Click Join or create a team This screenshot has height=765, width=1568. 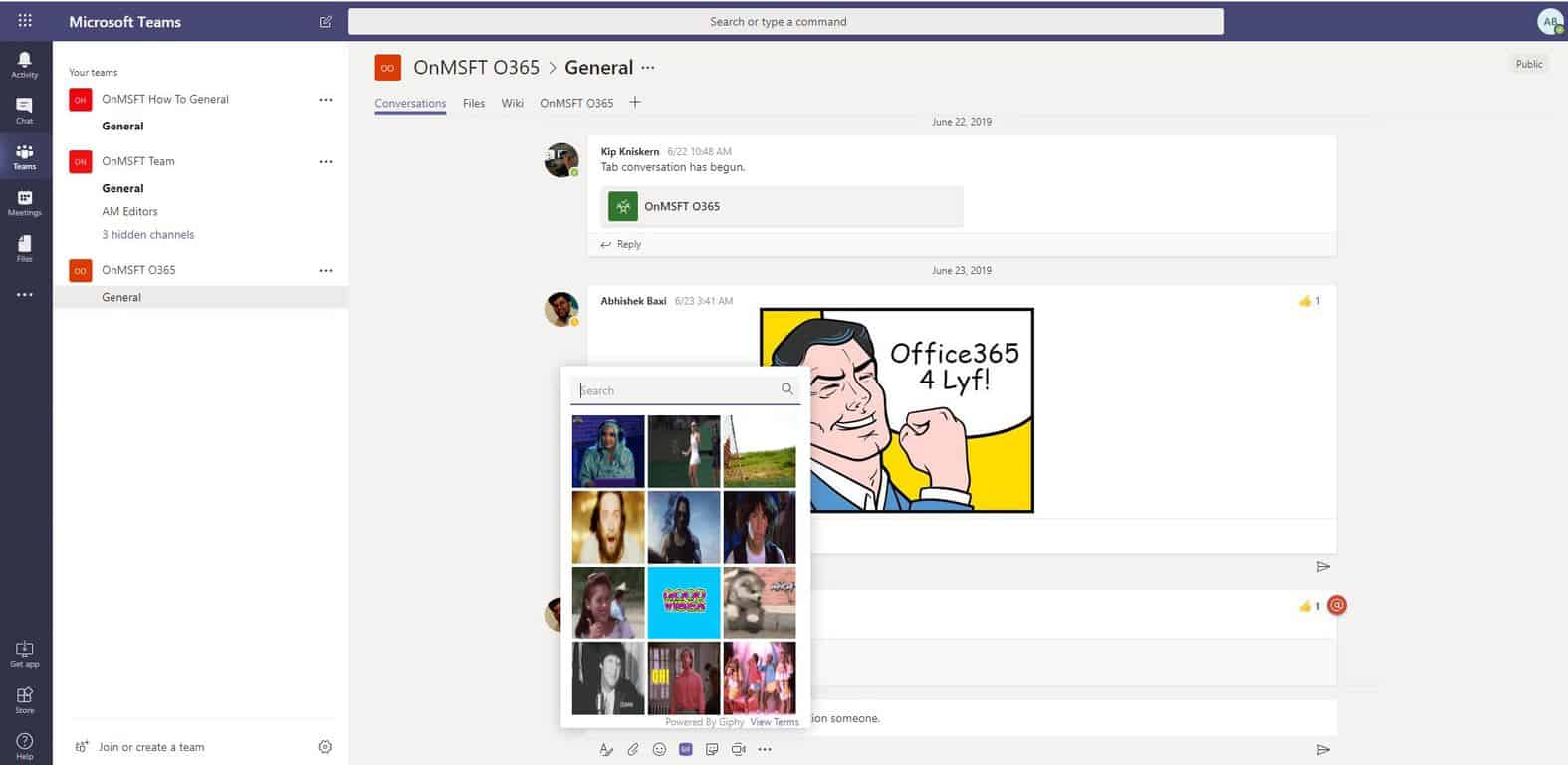[x=150, y=747]
